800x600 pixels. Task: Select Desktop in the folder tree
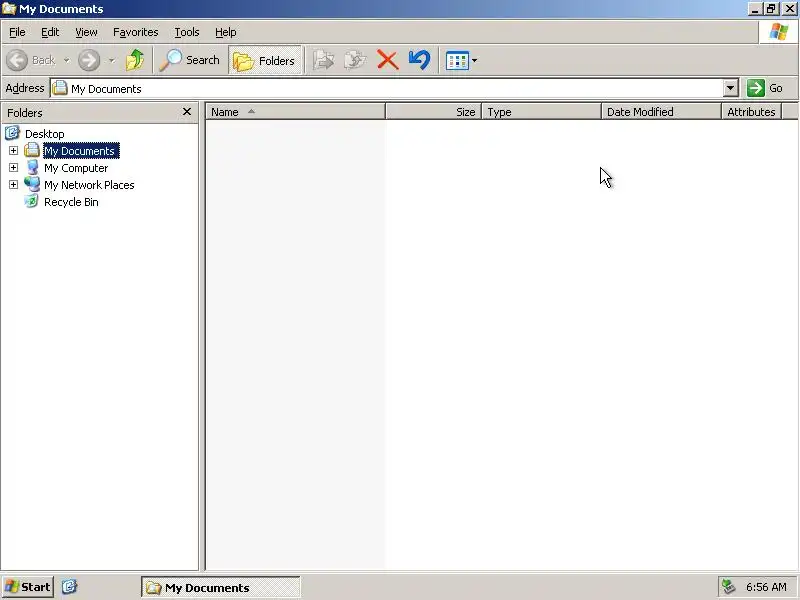click(x=45, y=134)
